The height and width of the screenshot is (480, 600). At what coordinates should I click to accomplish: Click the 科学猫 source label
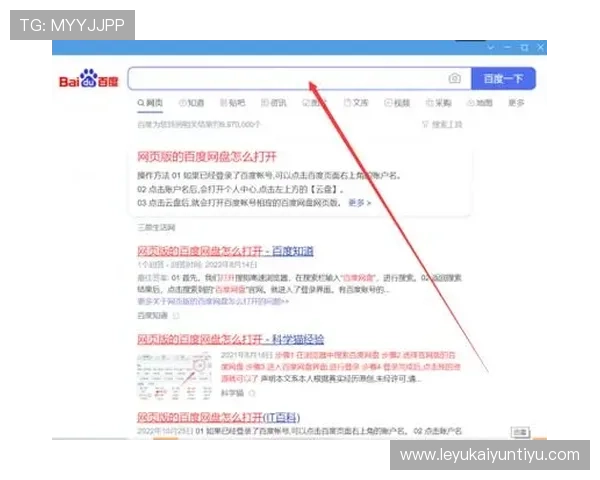pos(232,393)
